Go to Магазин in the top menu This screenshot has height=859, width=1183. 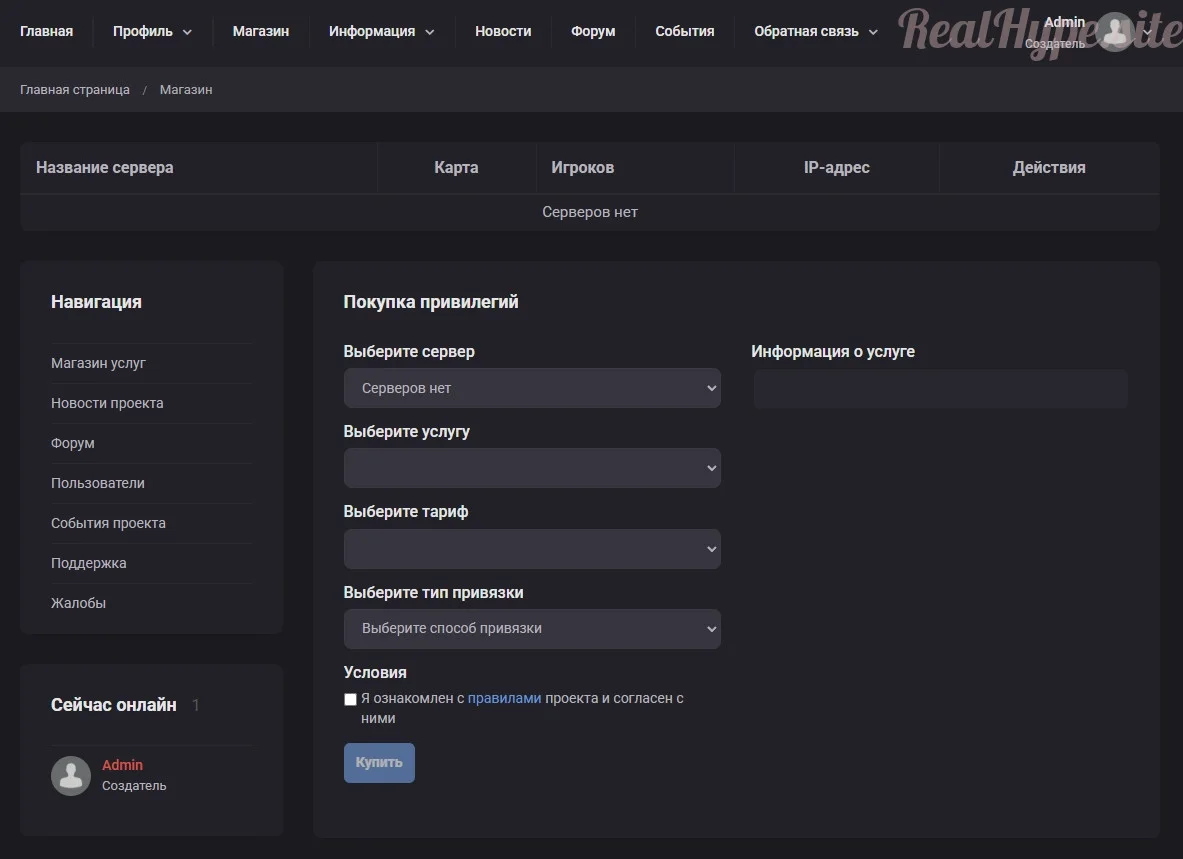[x=261, y=32]
